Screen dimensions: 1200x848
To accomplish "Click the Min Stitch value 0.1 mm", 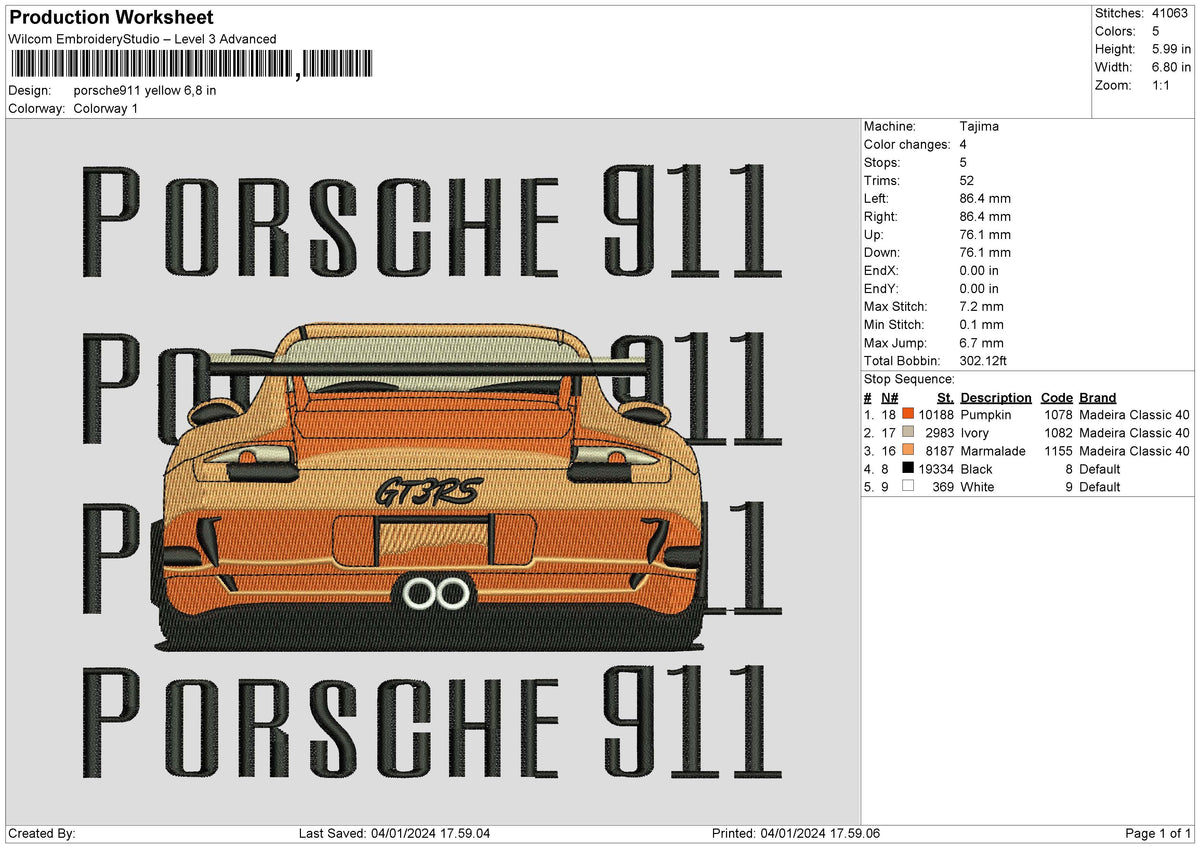I will (x=981, y=324).
